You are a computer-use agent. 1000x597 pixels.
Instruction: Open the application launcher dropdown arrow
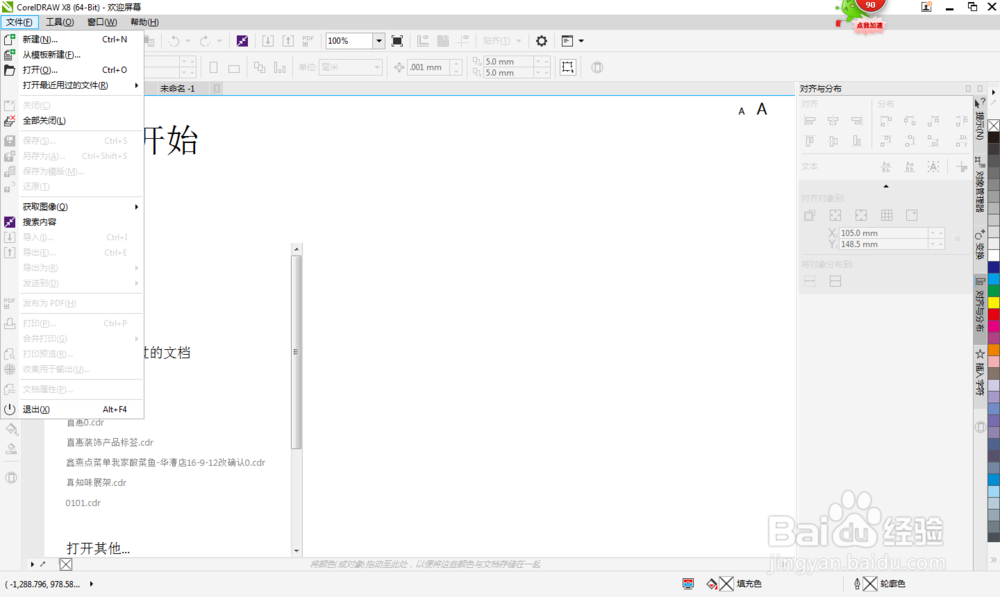[x=581, y=41]
